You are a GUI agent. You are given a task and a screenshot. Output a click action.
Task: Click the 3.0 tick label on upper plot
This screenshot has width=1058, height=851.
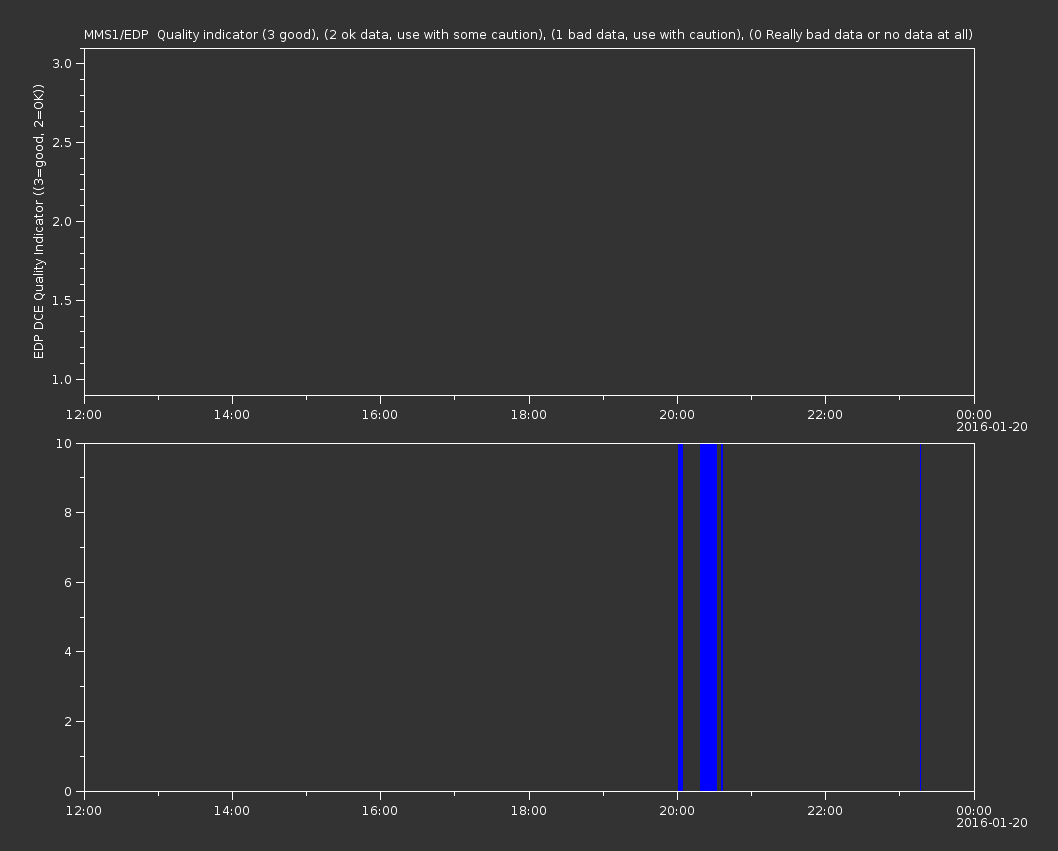tap(61, 64)
